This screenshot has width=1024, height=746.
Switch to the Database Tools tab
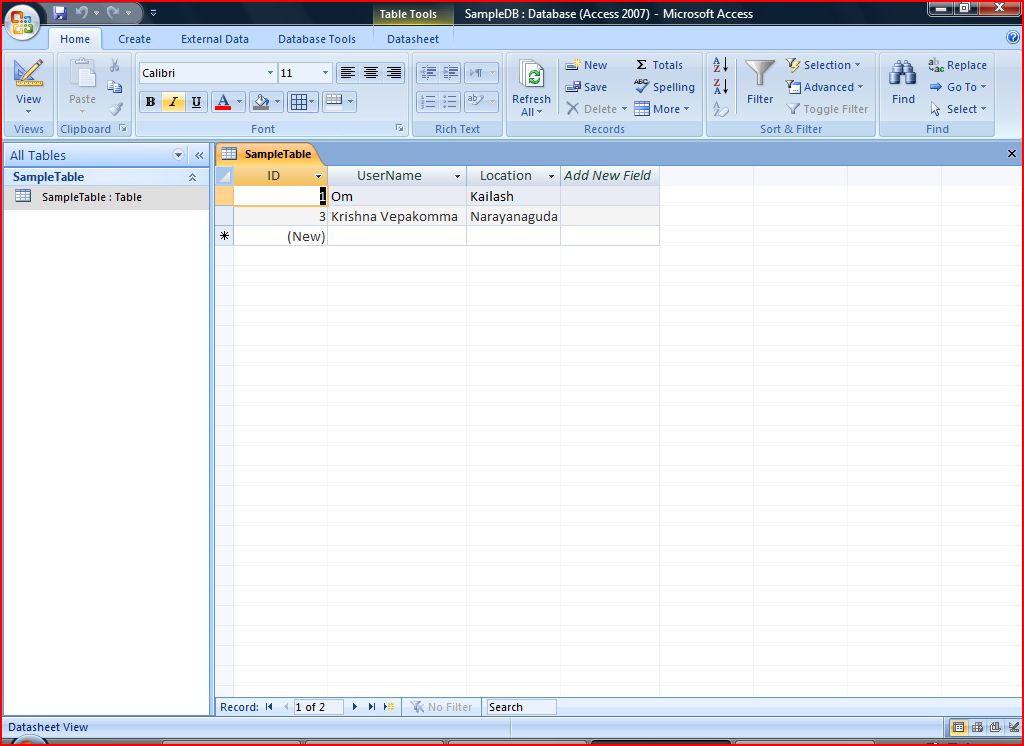pos(317,39)
